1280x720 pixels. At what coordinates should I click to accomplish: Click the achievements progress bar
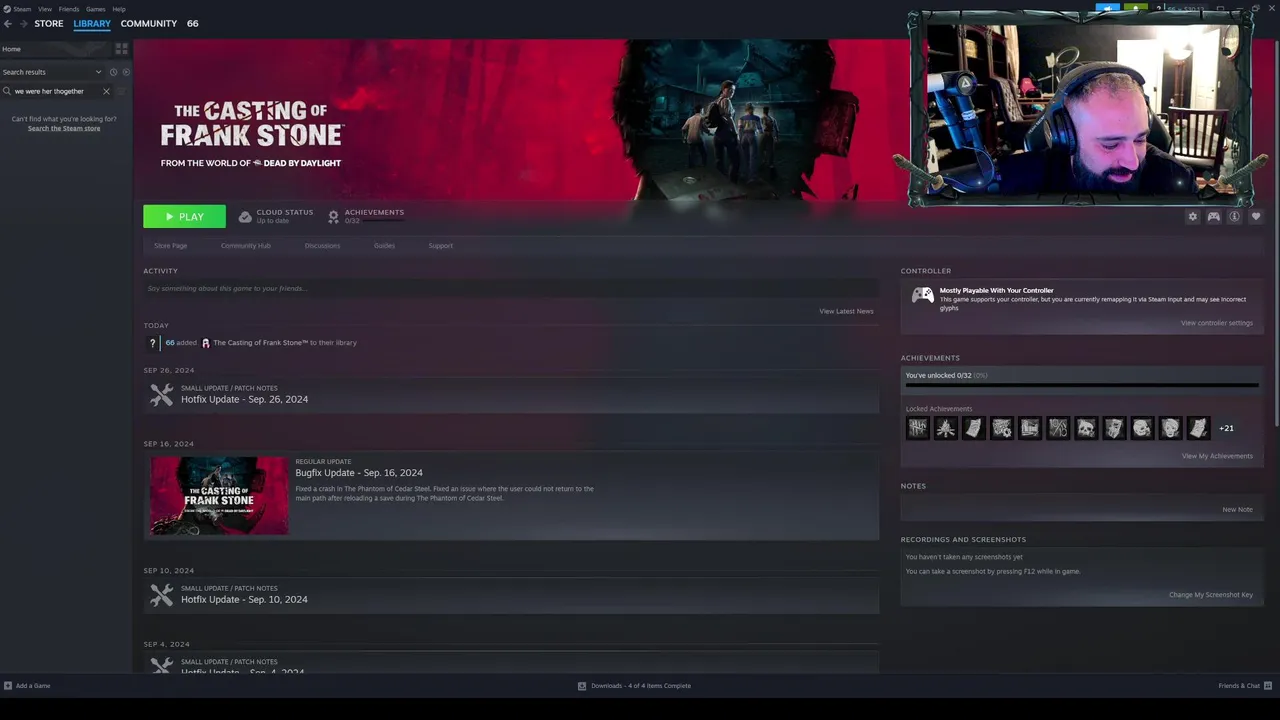[x=1082, y=384]
